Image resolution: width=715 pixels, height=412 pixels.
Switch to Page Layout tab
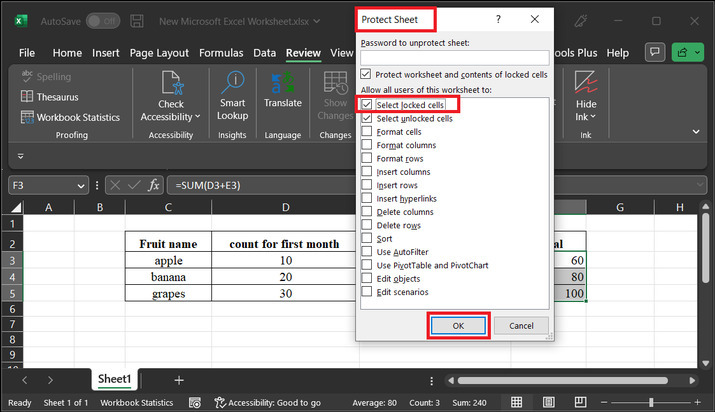159,53
